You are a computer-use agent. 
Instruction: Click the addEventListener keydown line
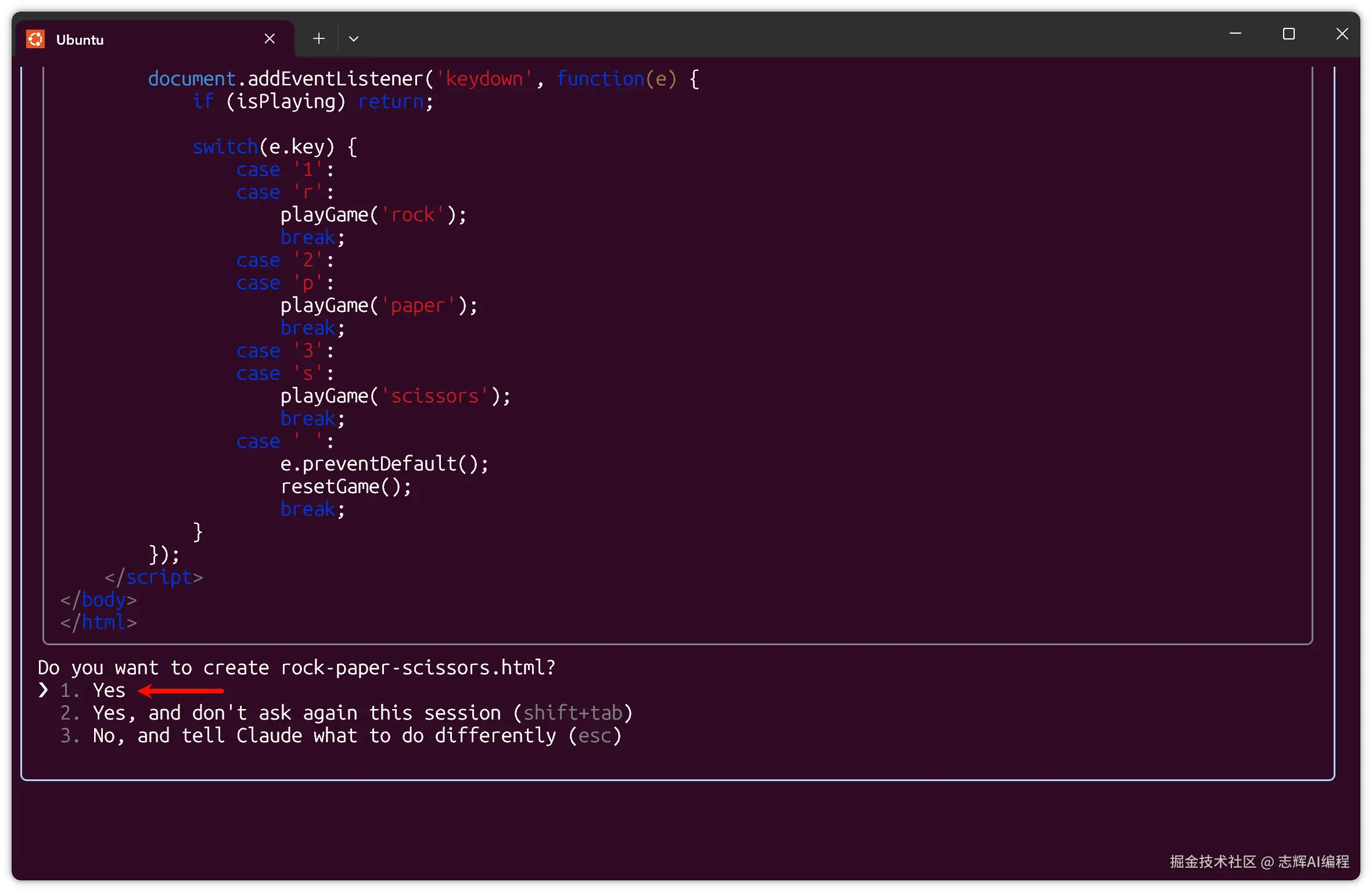point(423,79)
